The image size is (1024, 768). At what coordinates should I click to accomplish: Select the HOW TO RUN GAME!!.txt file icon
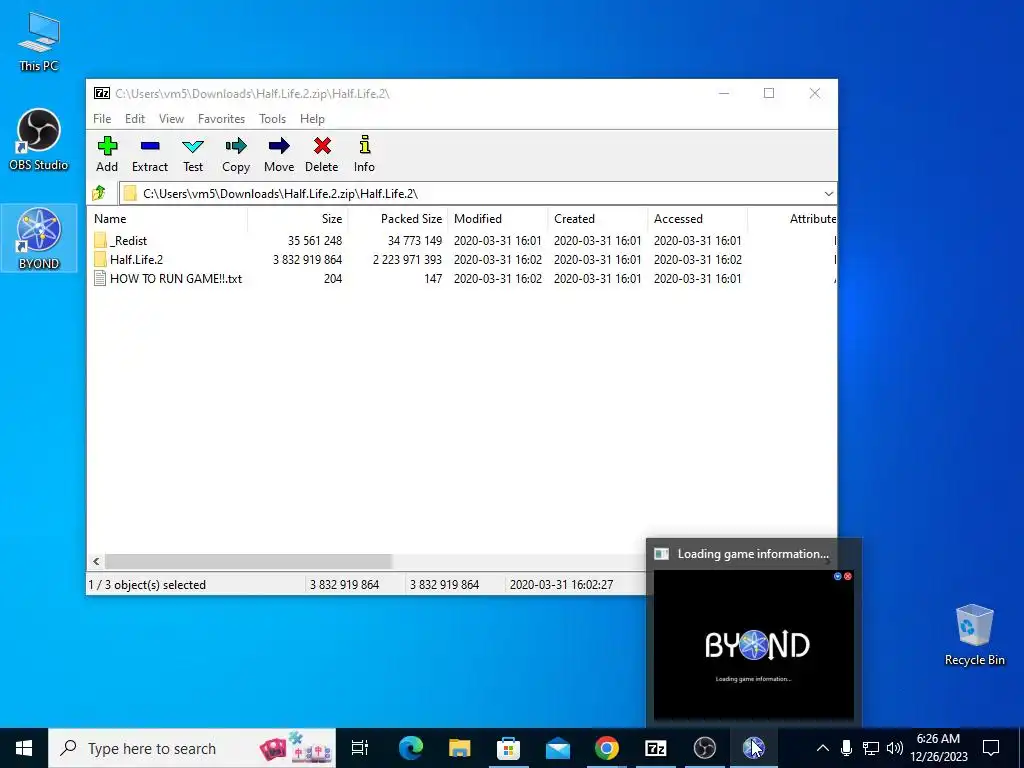tap(100, 279)
